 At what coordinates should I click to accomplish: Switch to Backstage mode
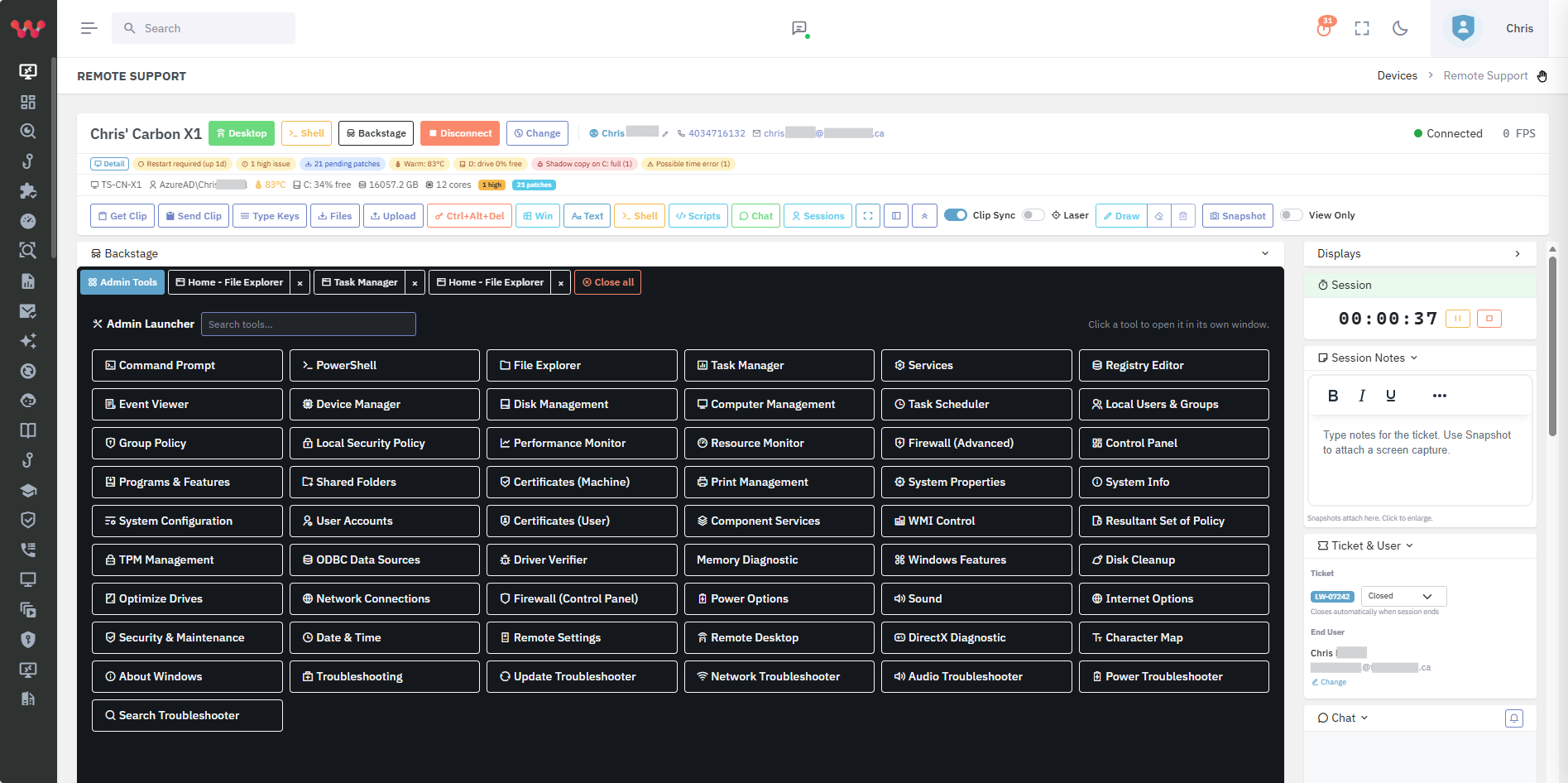point(376,133)
